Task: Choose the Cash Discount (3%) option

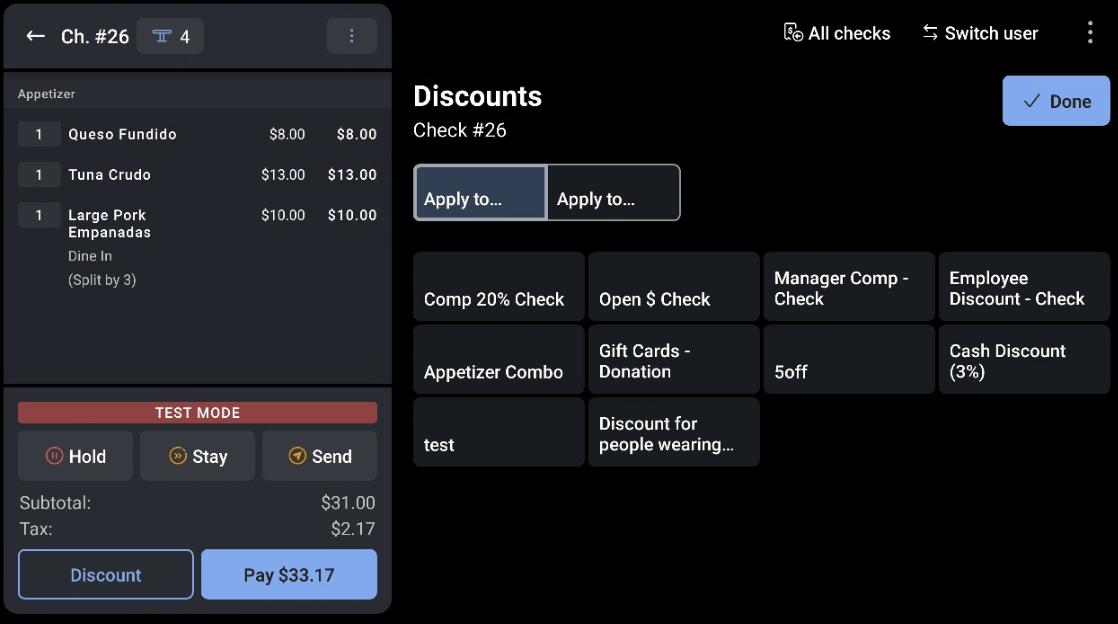Action: pyautogui.click(x=1023, y=359)
